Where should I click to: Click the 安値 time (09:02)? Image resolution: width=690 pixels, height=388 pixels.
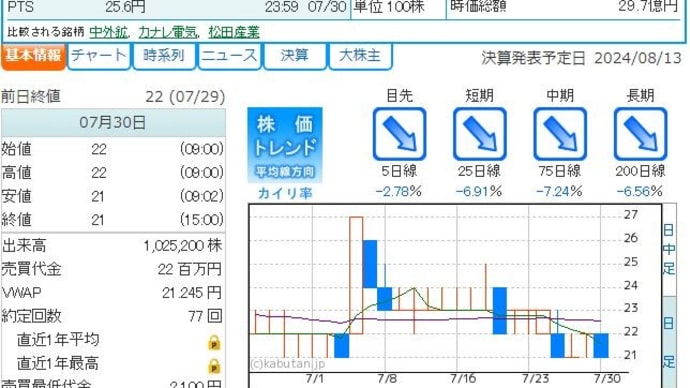coord(202,196)
